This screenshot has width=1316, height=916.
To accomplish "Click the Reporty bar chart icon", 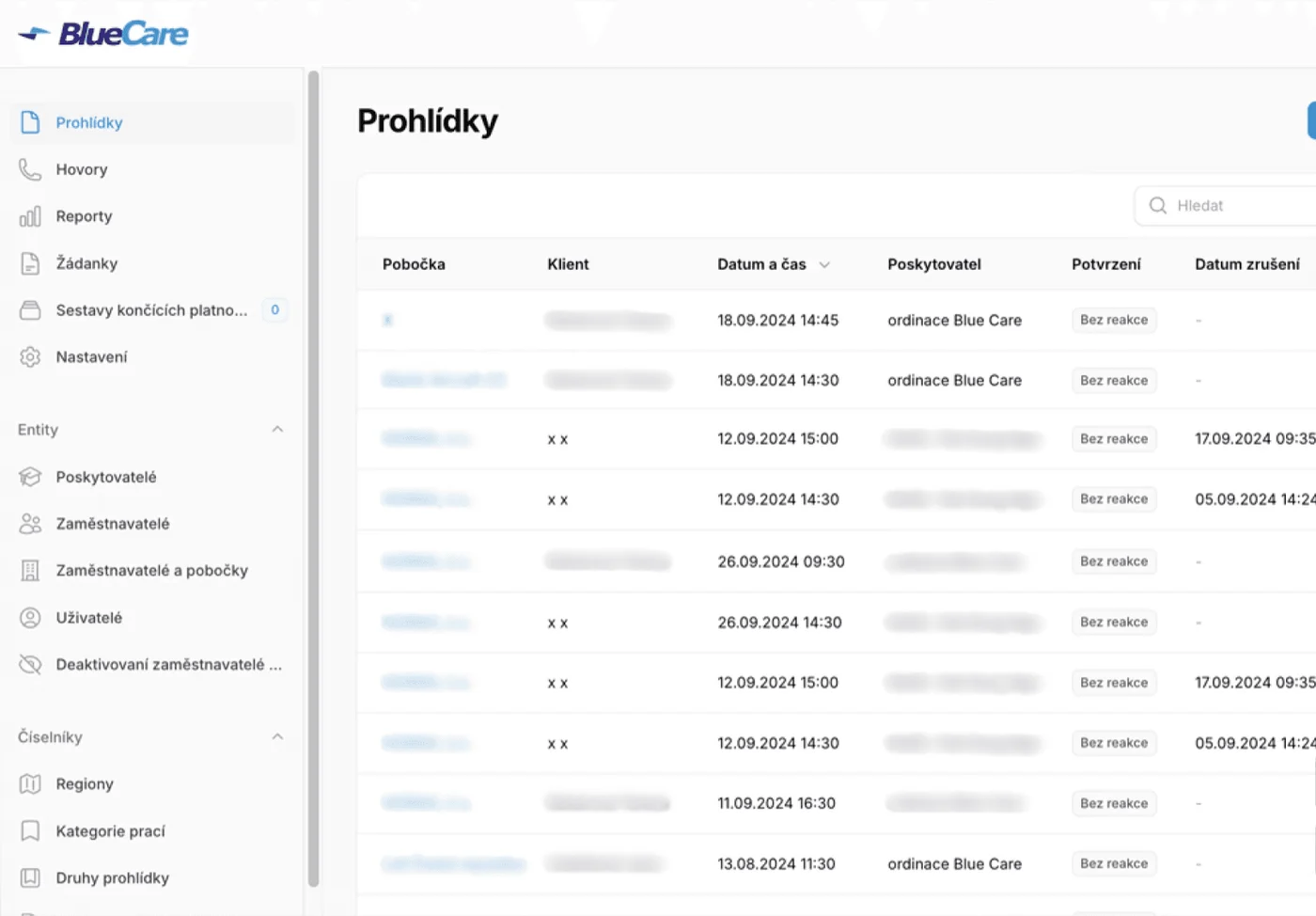I will pos(30,216).
